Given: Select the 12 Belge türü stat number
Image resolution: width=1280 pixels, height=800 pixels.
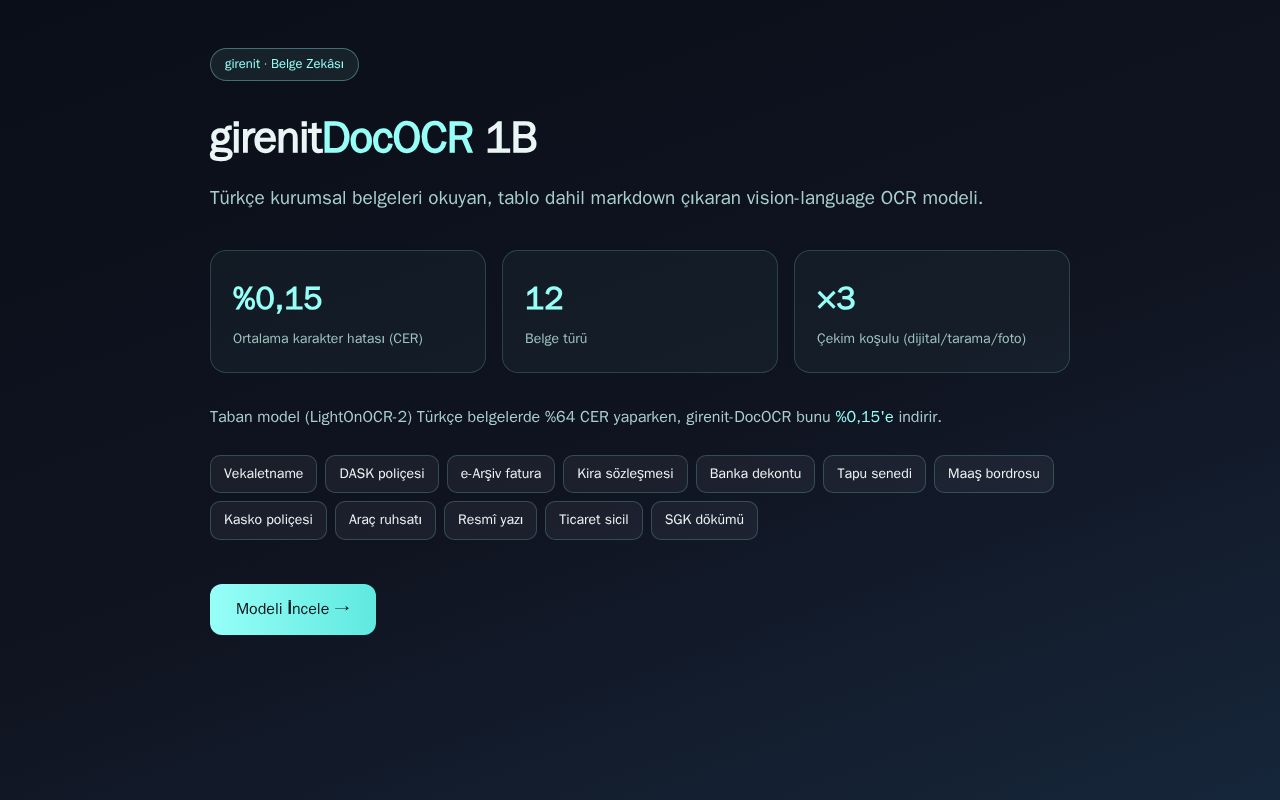Looking at the screenshot, I should [x=544, y=299].
